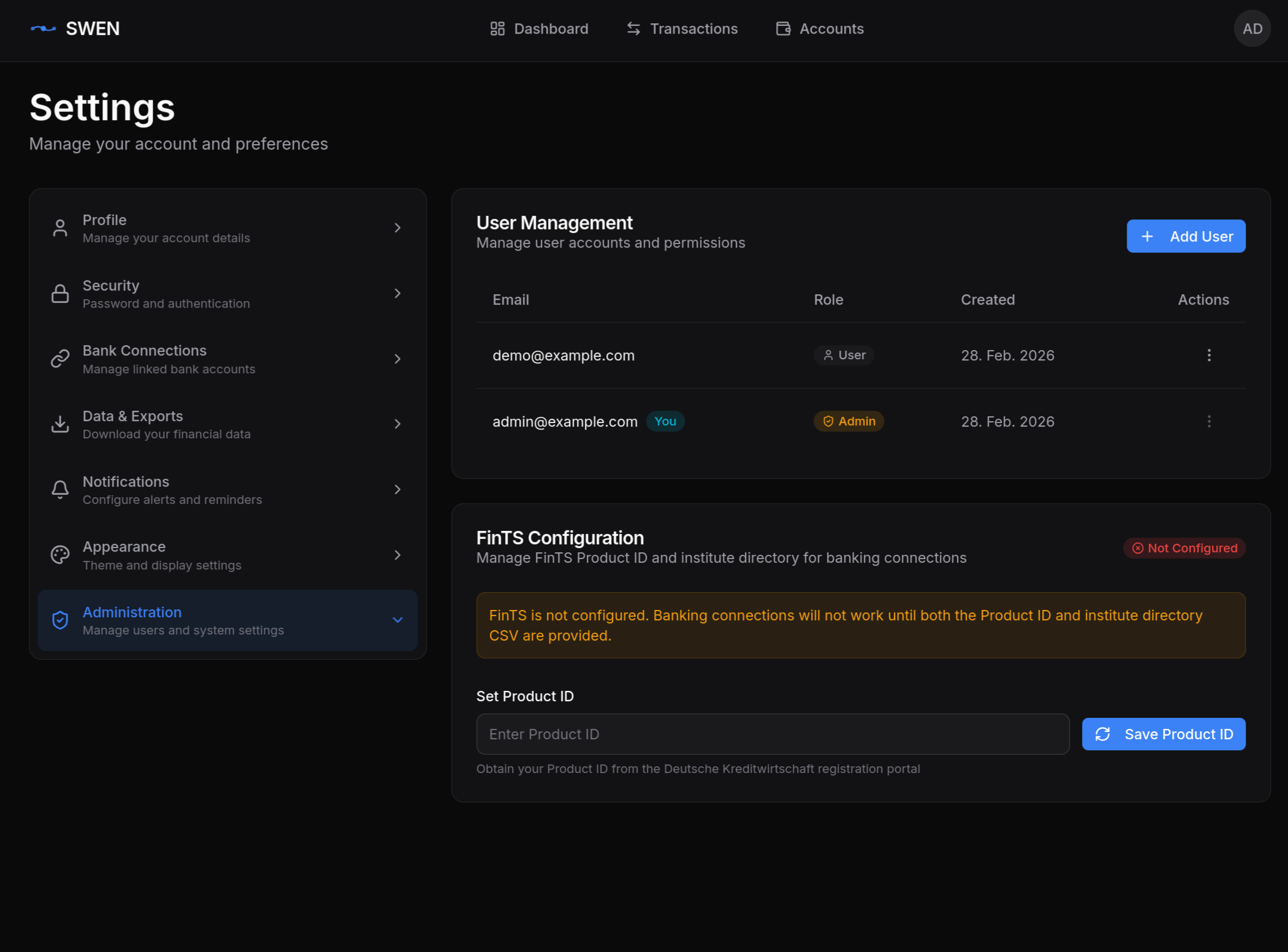Click the Notifications bell icon
This screenshot has height=952, width=1288.
pos(60,490)
